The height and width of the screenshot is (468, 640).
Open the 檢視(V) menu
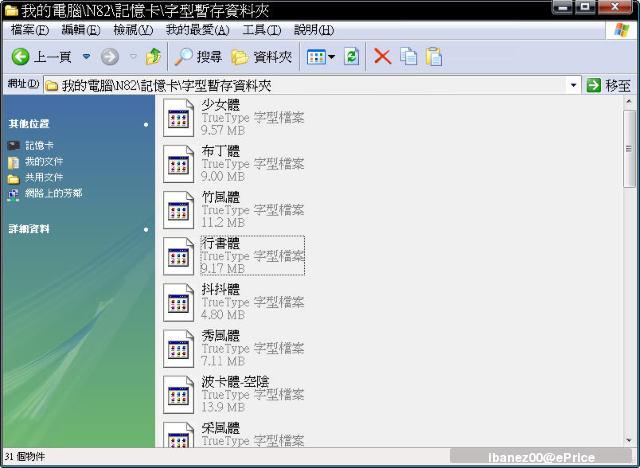133,30
